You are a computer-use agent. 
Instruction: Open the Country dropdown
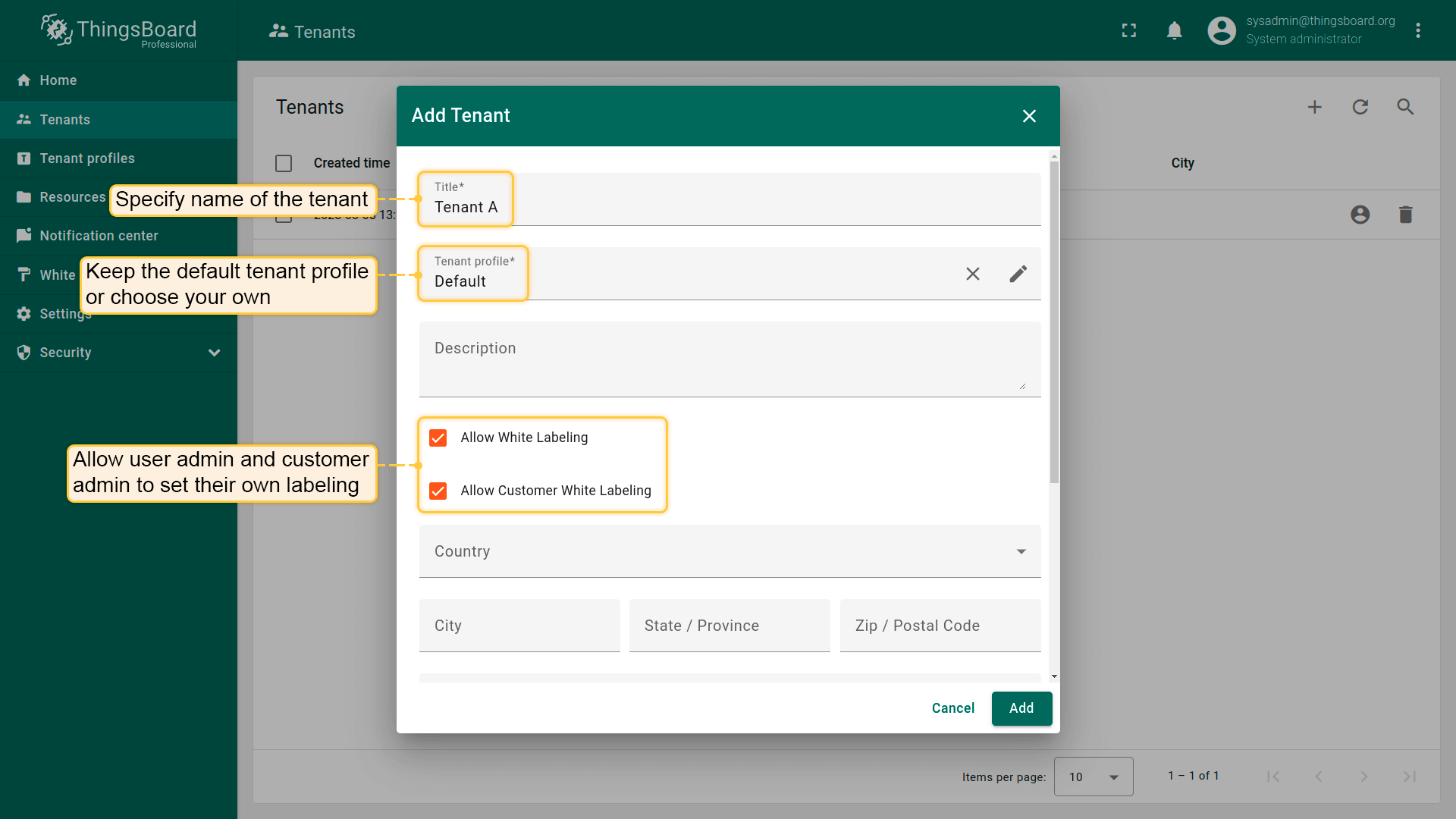click(x=729, y=551)
